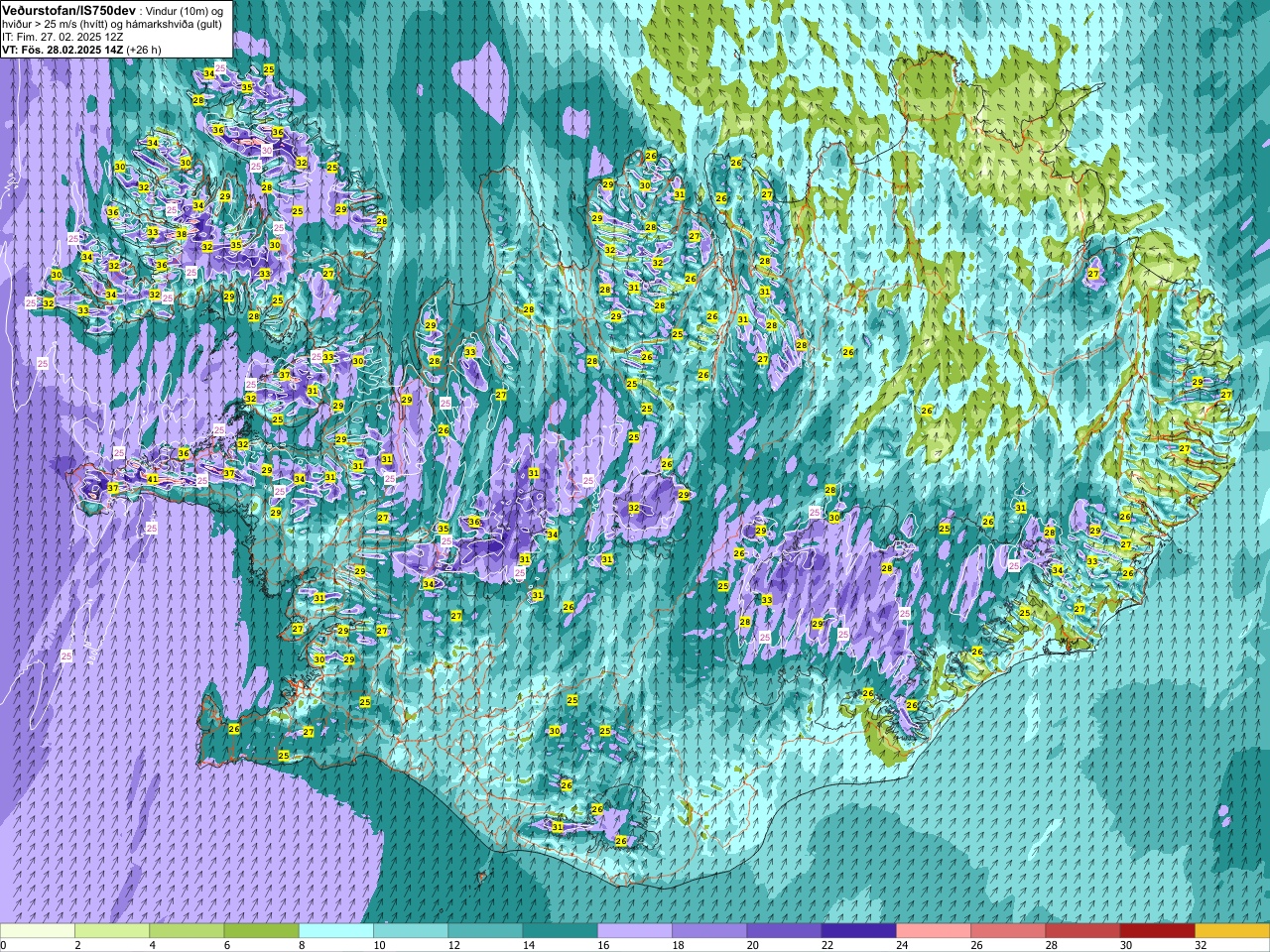
Task: Click the legend scale tick label 0
Action: pyautogui.click(x=4, y=945)
